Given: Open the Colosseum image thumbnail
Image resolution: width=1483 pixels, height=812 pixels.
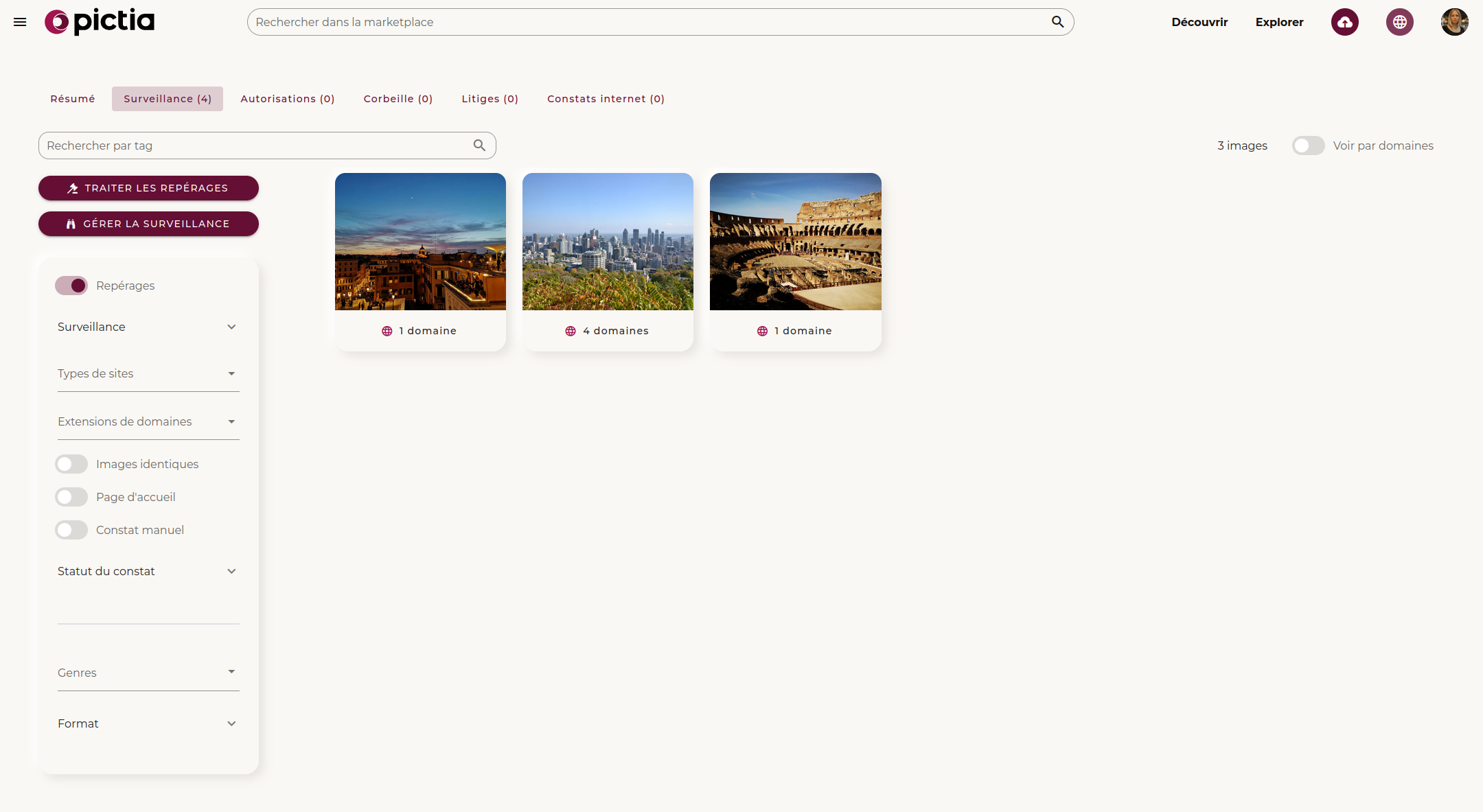Looking at the screenshot, I should pyautogui.click(x=795, y=242).
